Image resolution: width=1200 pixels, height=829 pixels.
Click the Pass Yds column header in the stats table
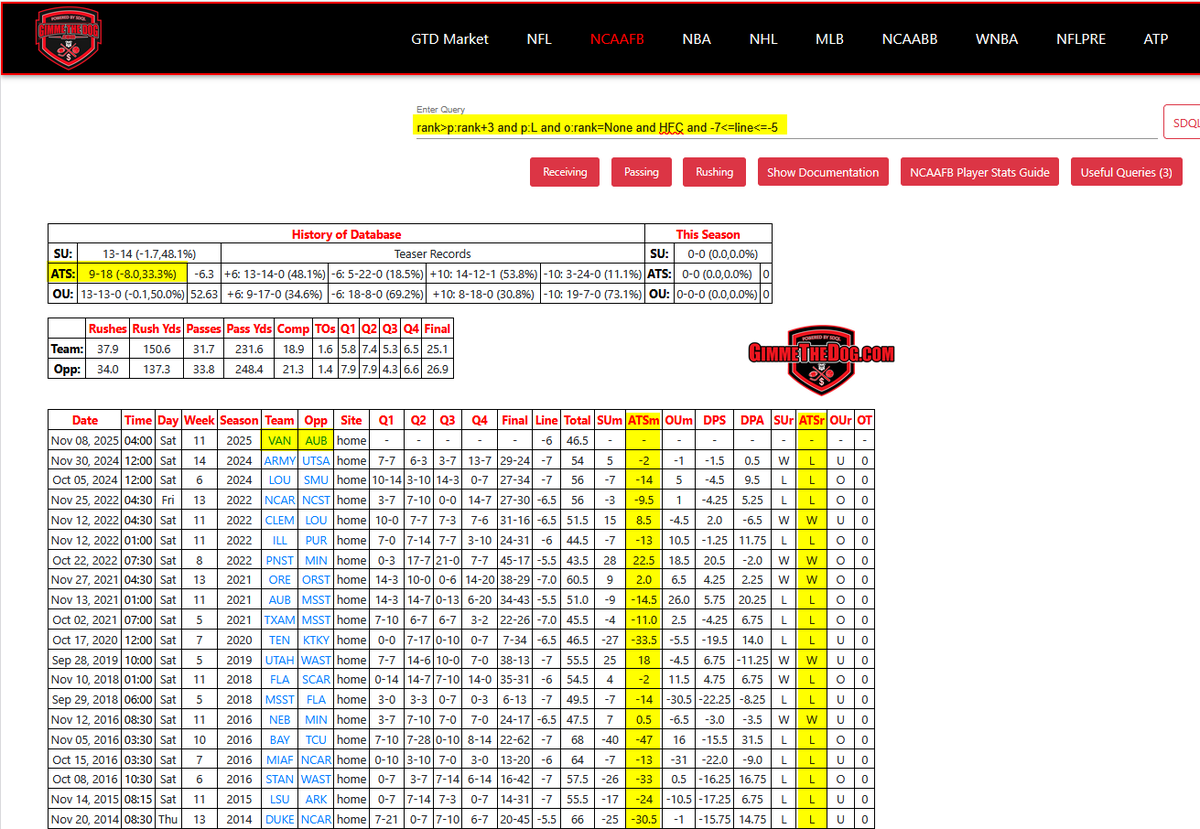251,328
